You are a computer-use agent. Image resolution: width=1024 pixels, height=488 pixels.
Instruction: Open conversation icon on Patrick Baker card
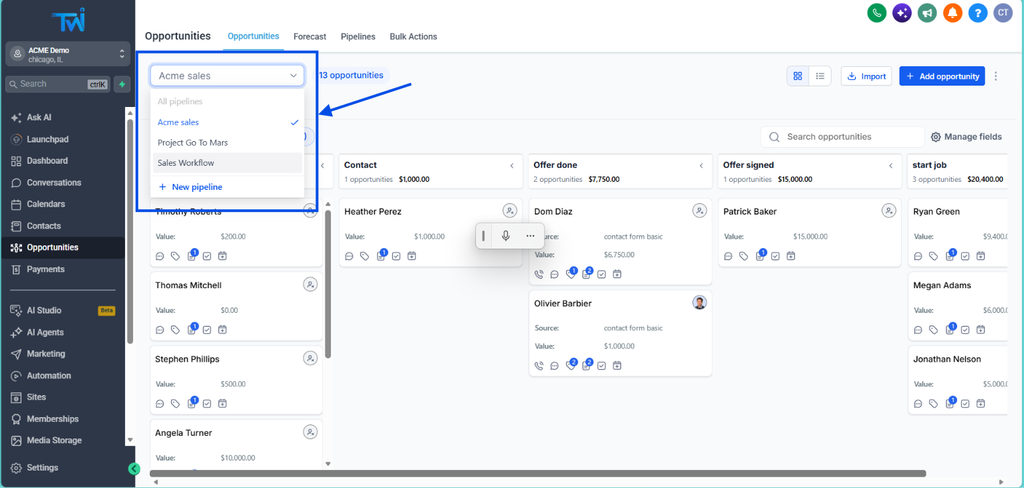728,256
